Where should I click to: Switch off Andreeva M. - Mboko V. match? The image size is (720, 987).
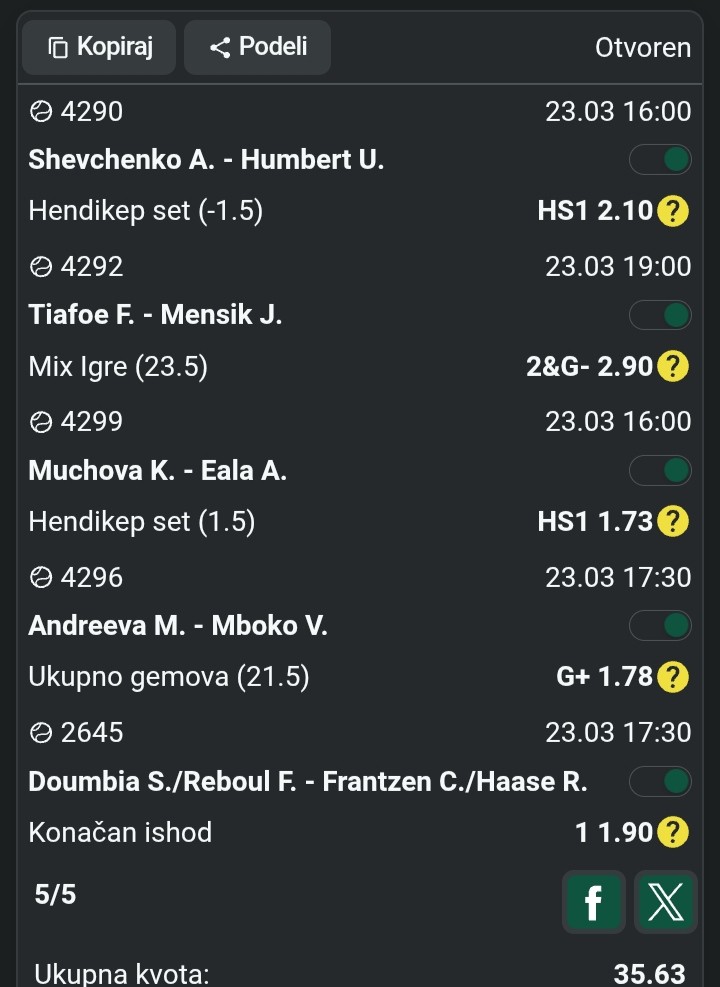[x=661, y=626]
